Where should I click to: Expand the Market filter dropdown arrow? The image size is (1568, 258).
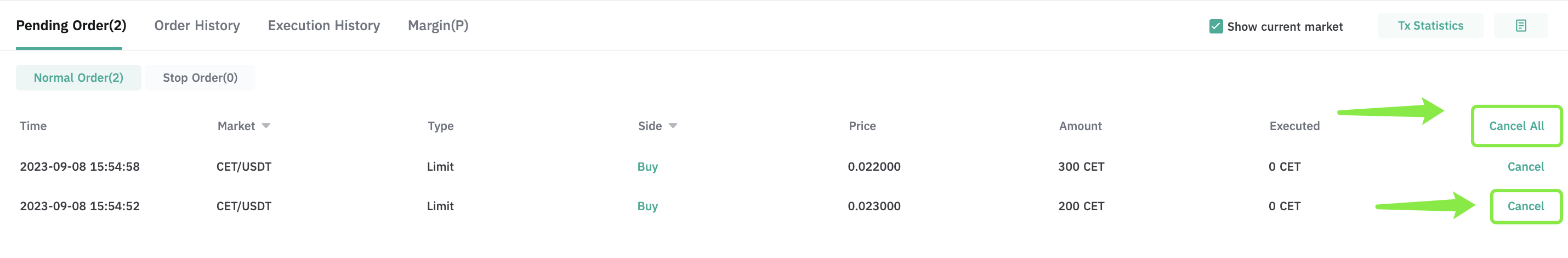(266, 126)
